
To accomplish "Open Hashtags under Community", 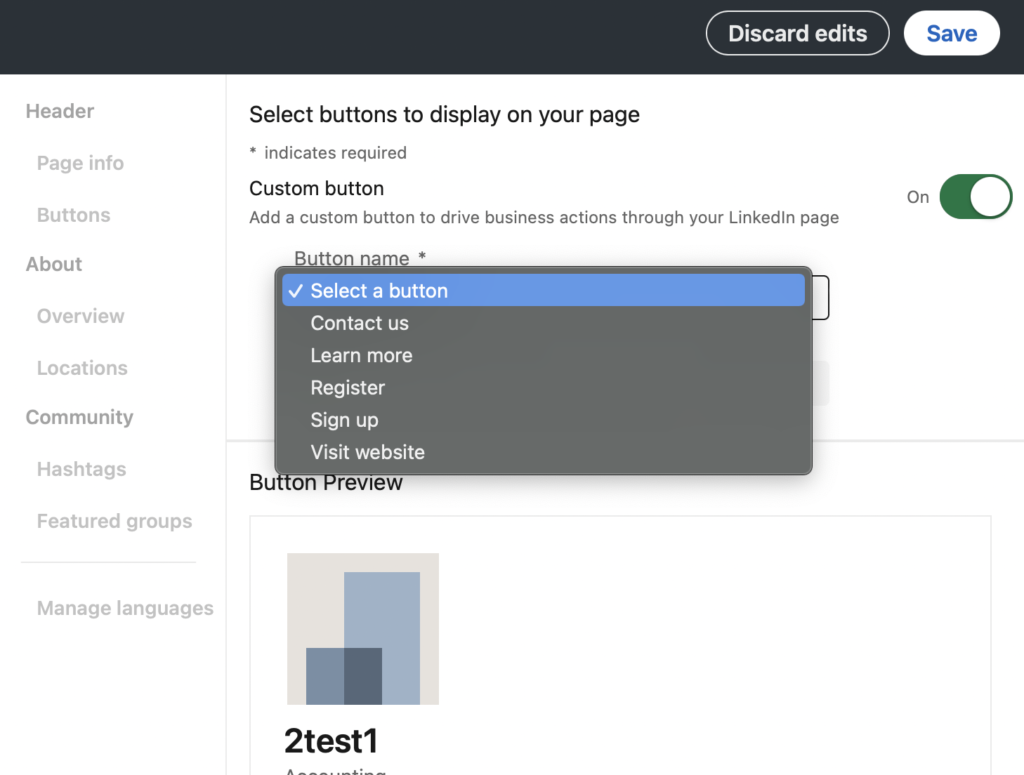I will pos(81,469).
